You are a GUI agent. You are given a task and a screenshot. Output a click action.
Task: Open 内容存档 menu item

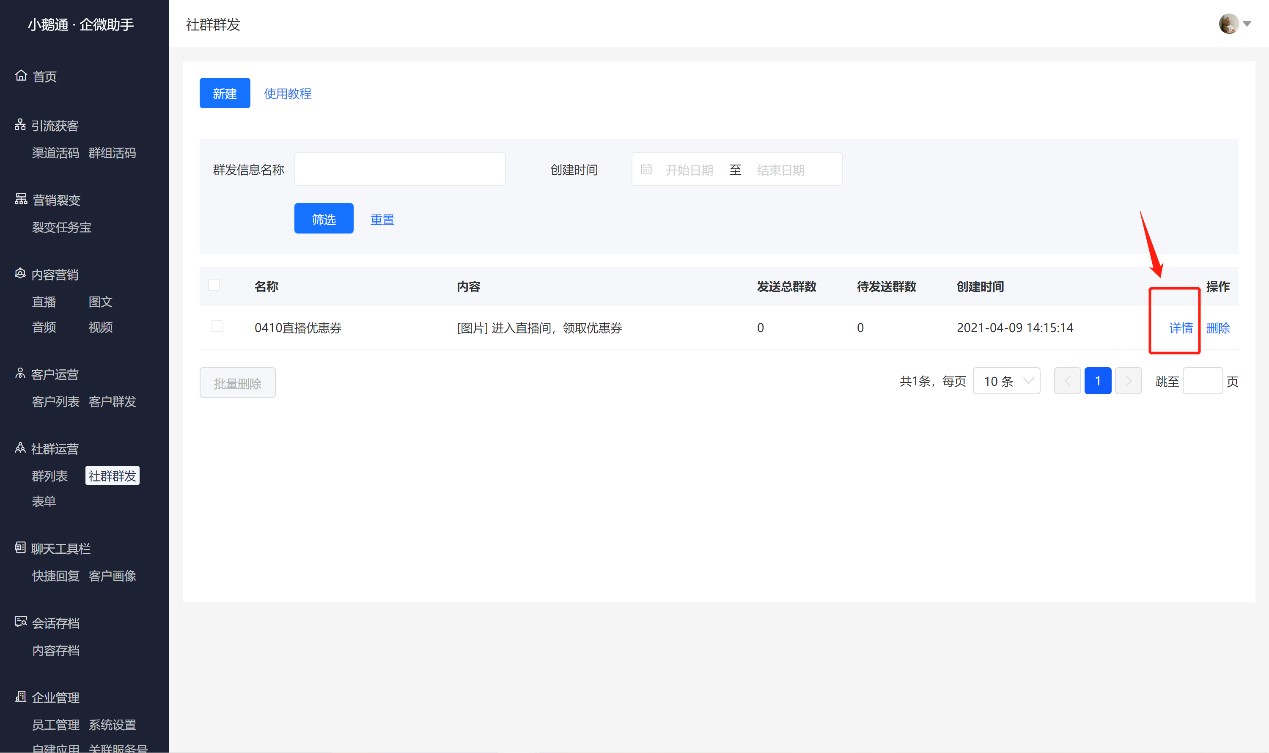click(x=56, y=650)
